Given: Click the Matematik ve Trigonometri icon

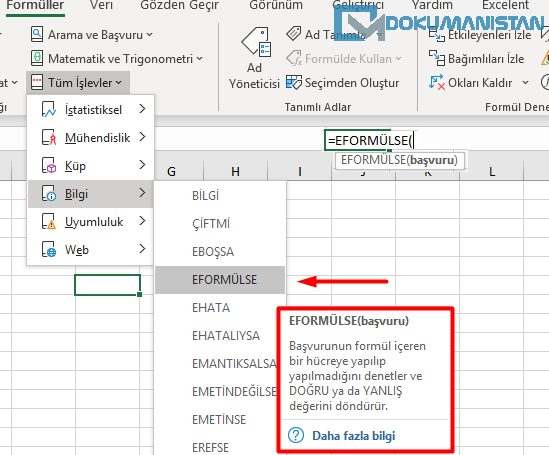Looking at the screenshot, I should pos(37,58).
